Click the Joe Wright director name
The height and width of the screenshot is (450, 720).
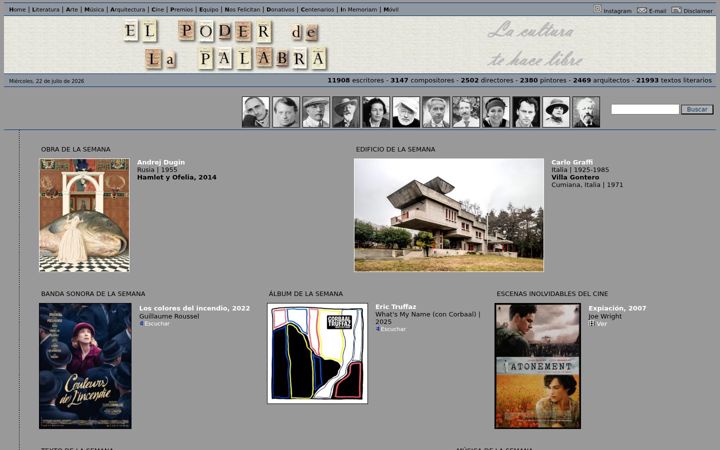[x=605, y=316]
